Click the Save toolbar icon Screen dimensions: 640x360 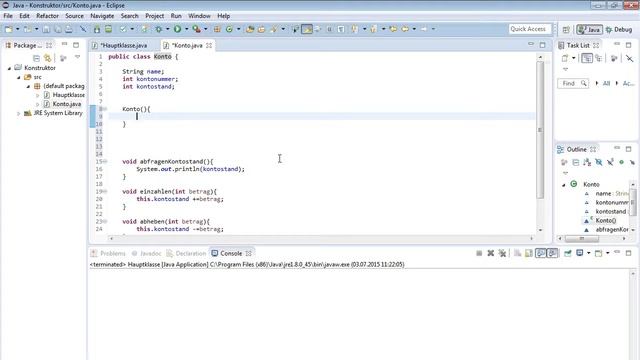46,29
